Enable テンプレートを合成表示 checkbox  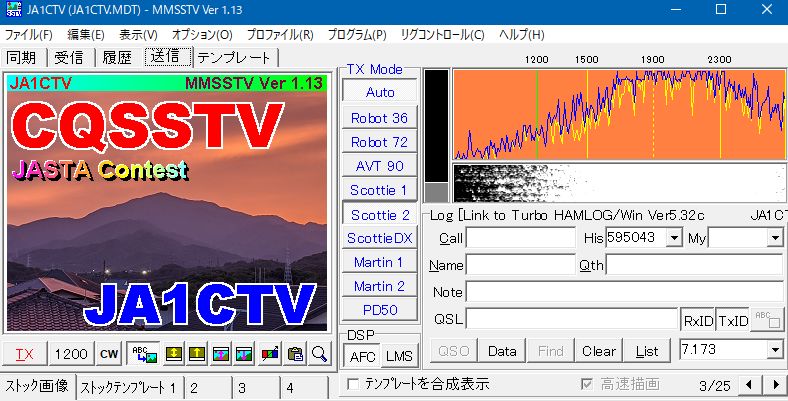[354, 384]
